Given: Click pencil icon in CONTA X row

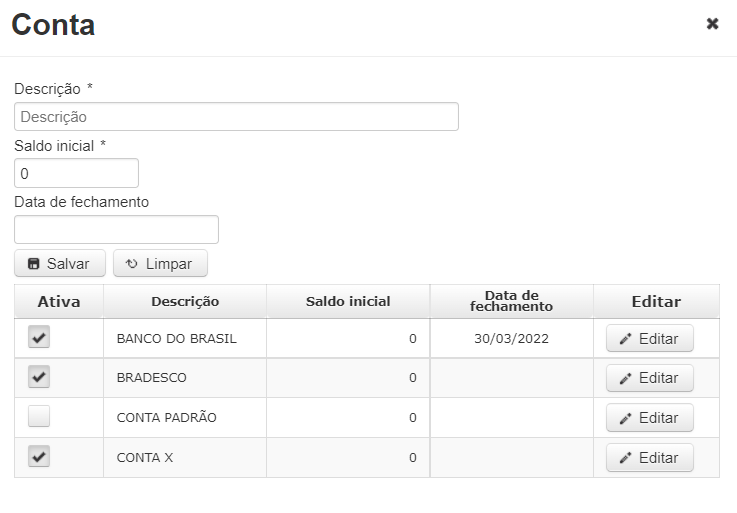Looking at the screenshot, I should tap(625, 458).
